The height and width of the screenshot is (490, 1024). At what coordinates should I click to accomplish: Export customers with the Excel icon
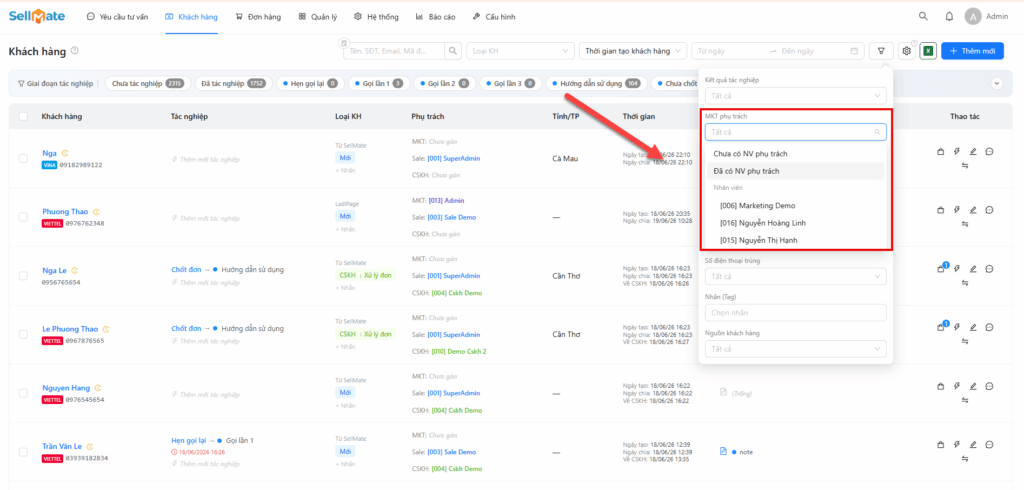pyautogui.click(x=929, y=51)
